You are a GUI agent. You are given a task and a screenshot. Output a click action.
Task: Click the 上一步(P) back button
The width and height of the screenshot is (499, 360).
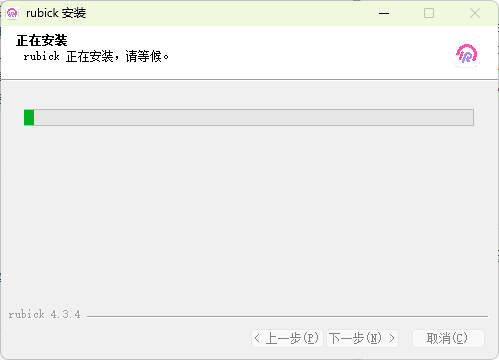click(x=286, y=338)
